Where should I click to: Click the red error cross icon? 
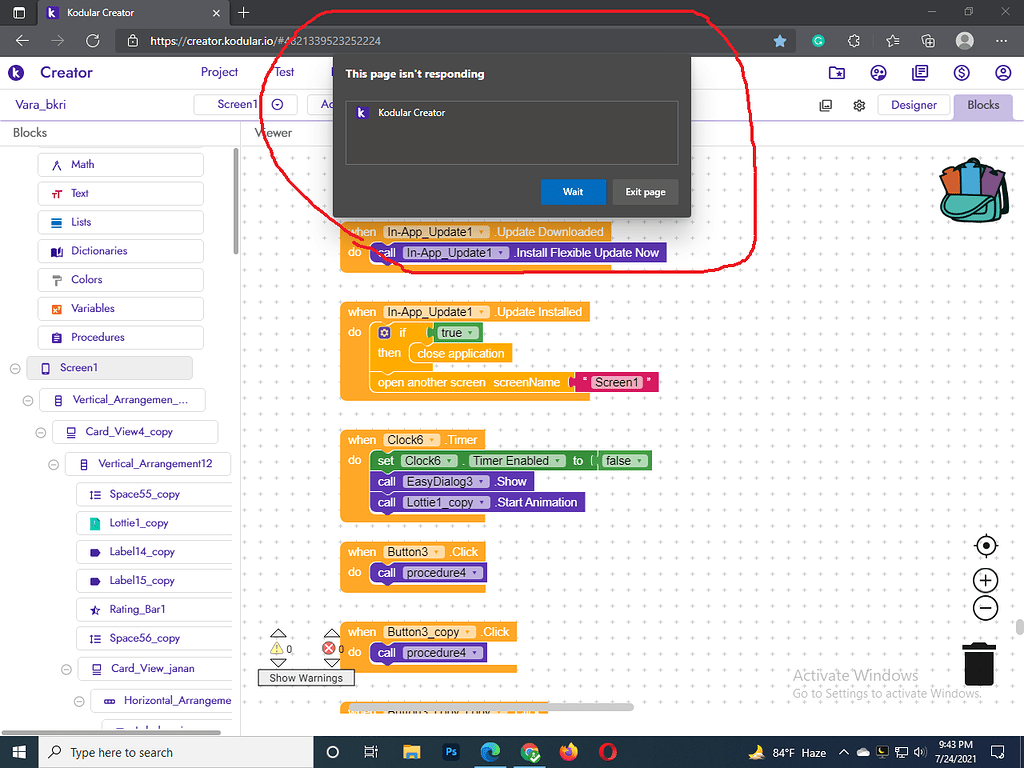click(x=328, y=648)
